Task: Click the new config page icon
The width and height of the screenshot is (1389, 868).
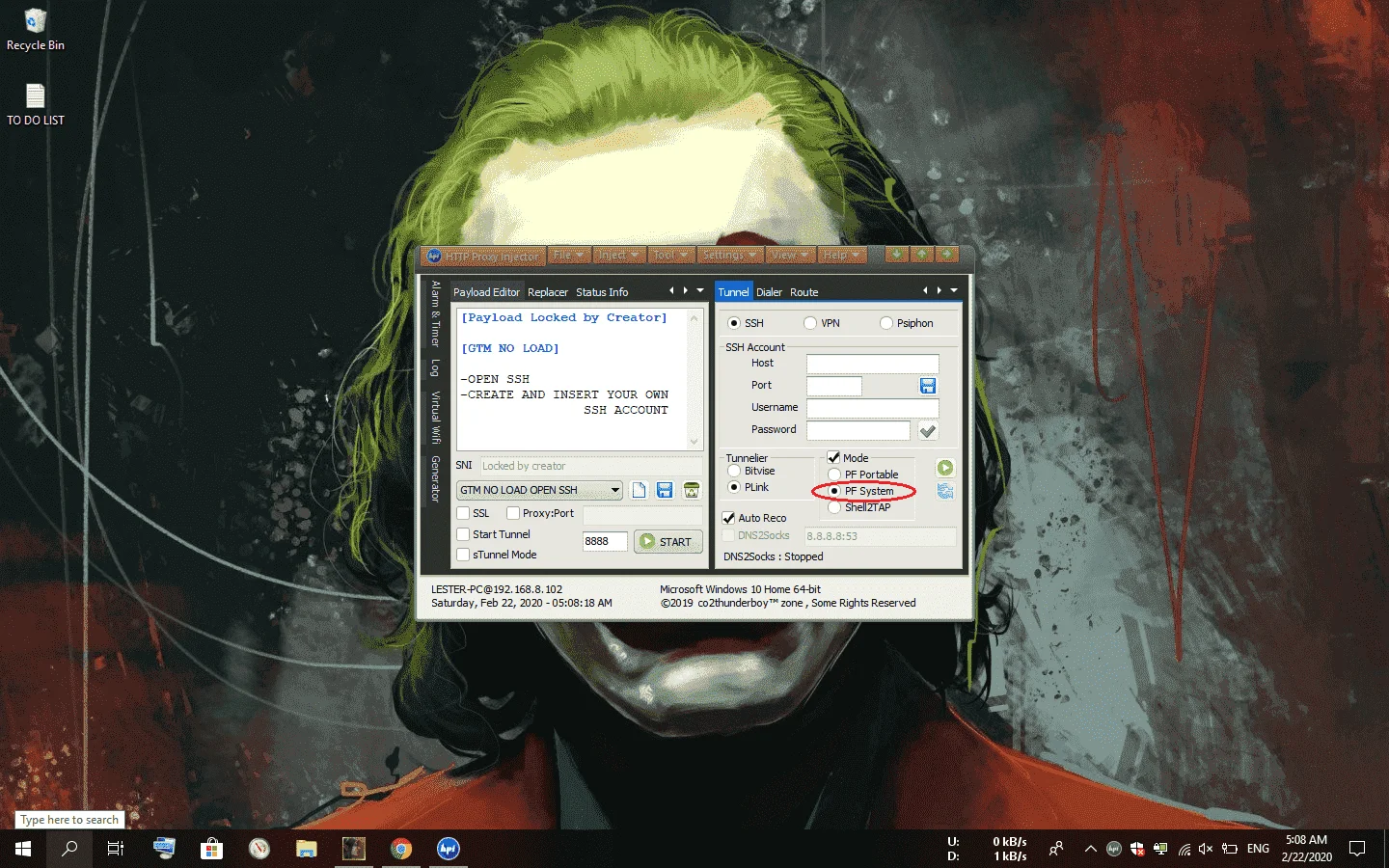Action: coord(639,490)
